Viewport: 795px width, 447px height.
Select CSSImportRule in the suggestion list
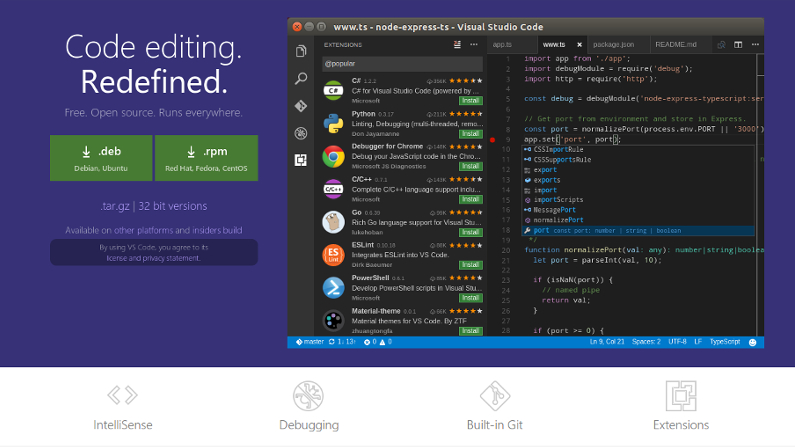638,150
